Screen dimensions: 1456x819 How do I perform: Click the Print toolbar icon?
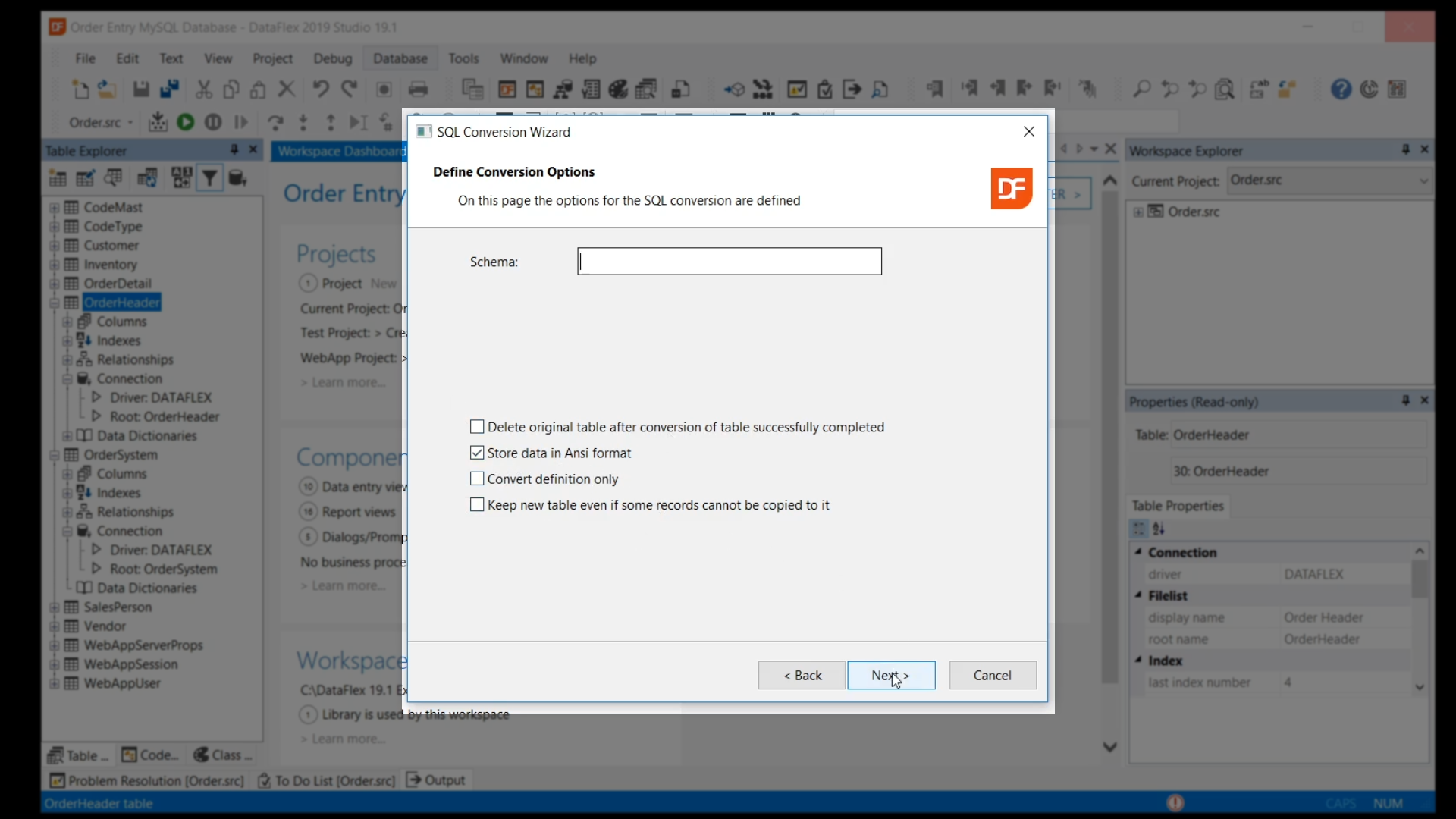click(419, 89)
